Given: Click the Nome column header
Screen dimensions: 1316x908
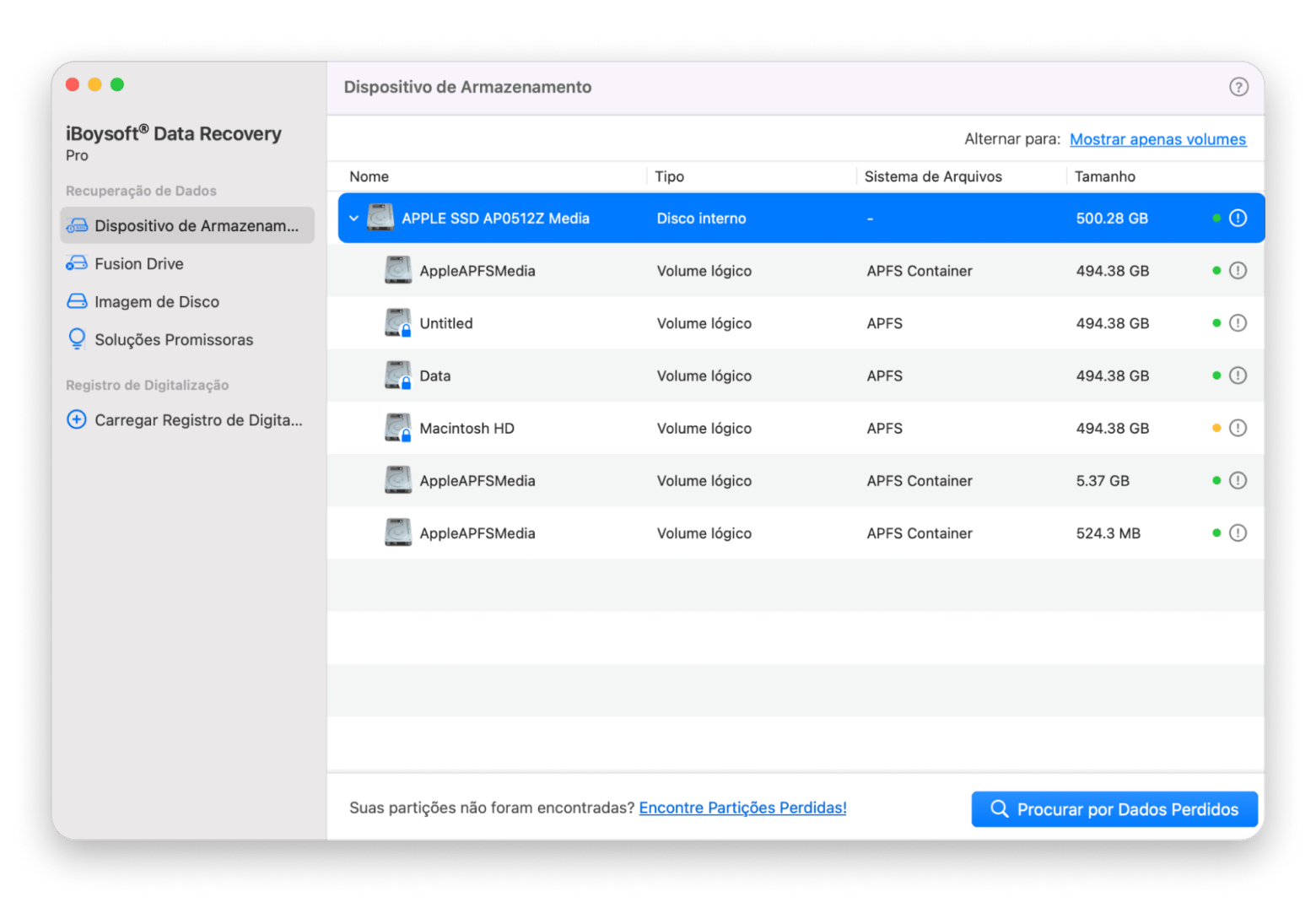Looking at the screenshot, I should (x=369, y=176).
